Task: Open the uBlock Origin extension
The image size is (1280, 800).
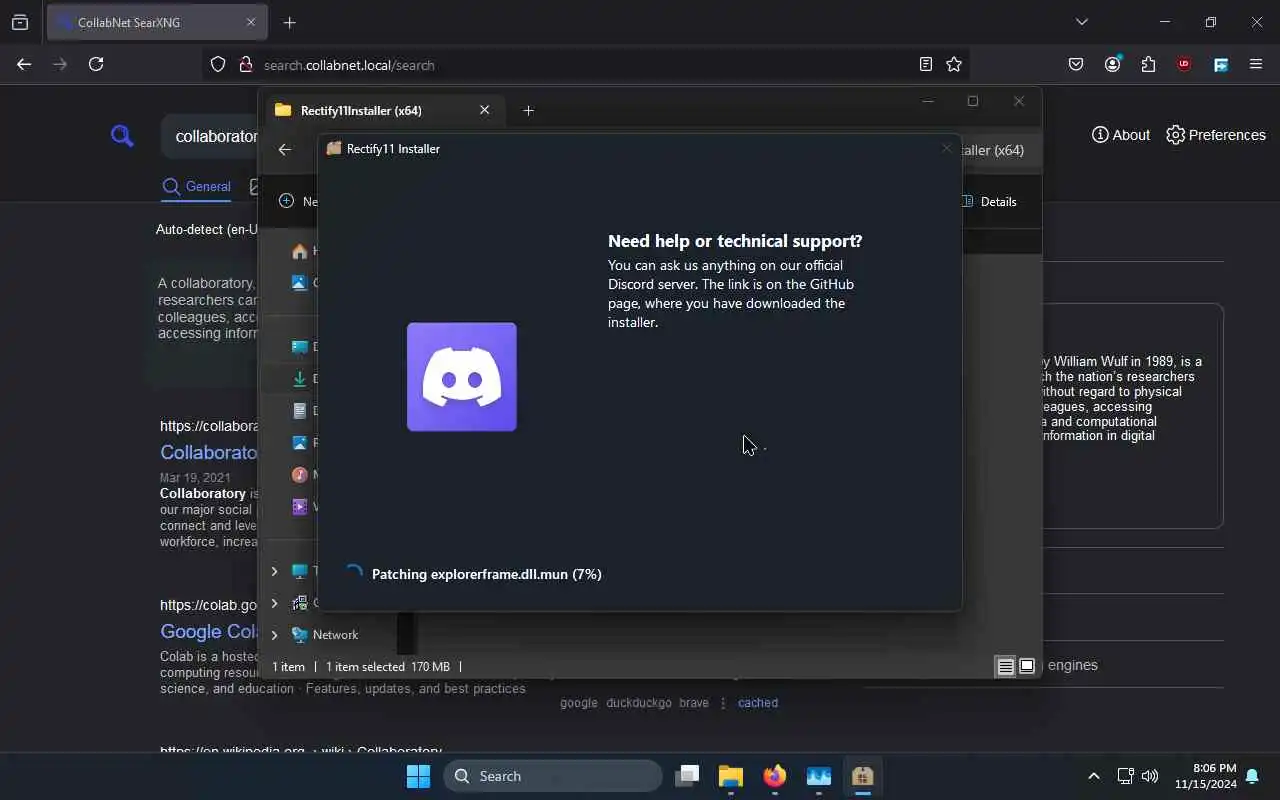Action: (1184, 64)
